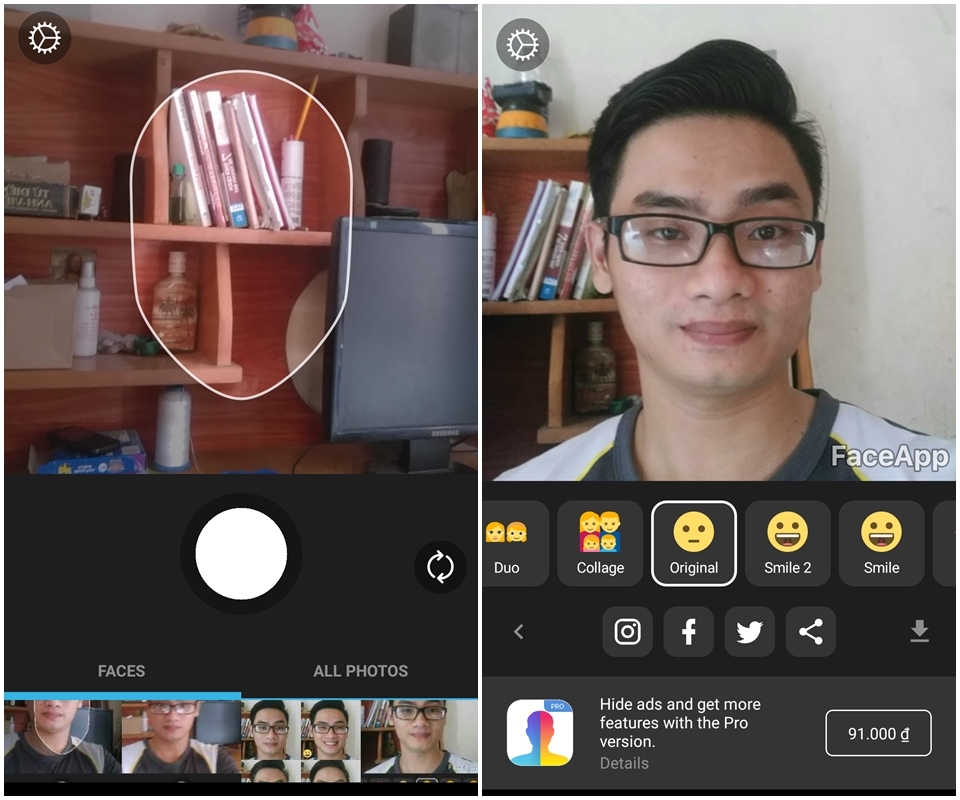This screenshot has width=960, height=800.
Task: Go back using the left chevron
Action: 519,631
